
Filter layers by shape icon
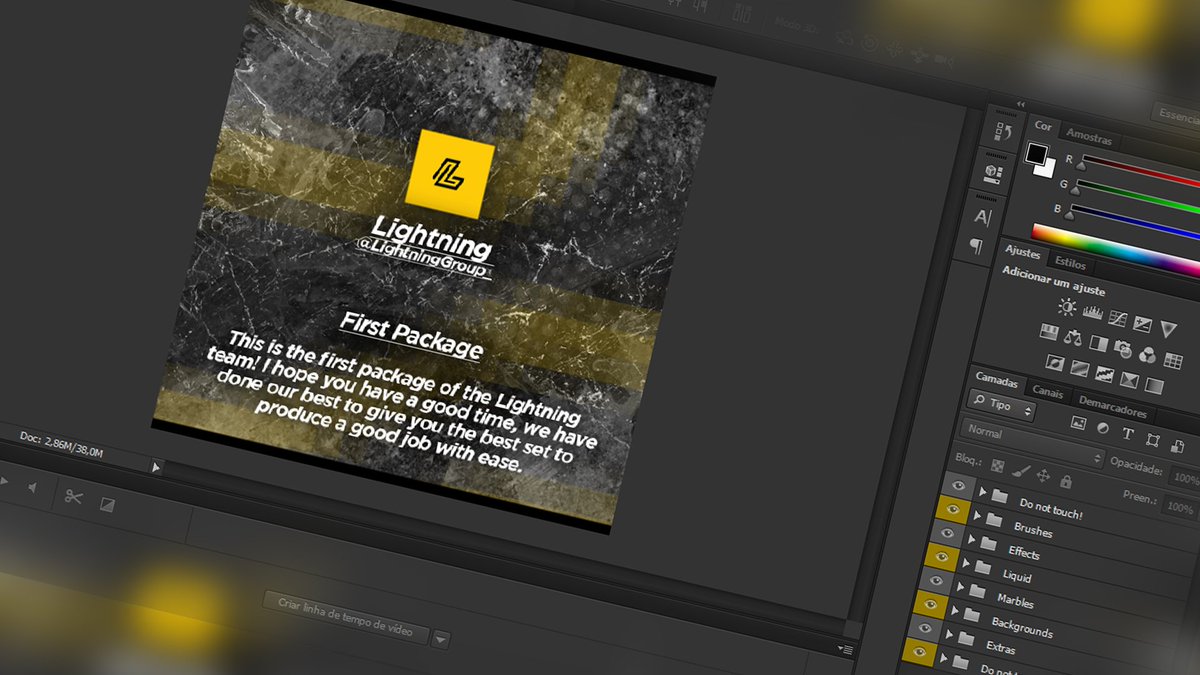tap(1152, 440)
